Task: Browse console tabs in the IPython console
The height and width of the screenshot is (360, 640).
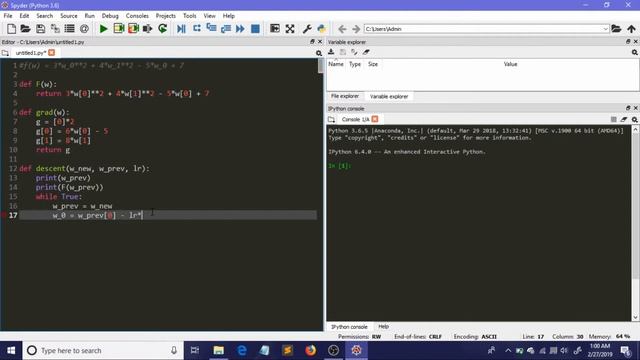Action: [x=331, y=119]
